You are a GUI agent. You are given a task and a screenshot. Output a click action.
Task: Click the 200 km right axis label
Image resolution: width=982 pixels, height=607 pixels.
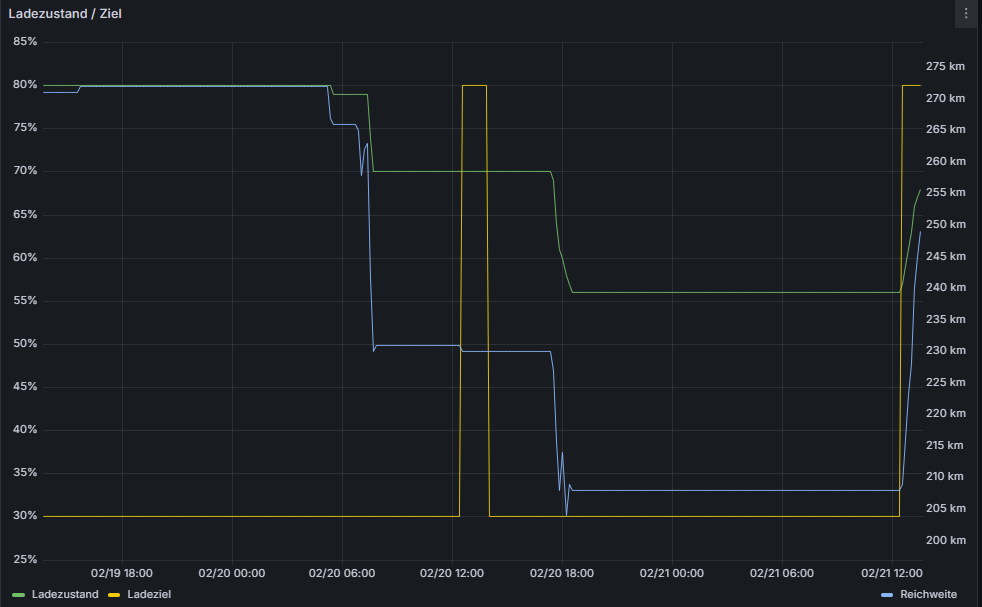(945, 540)
